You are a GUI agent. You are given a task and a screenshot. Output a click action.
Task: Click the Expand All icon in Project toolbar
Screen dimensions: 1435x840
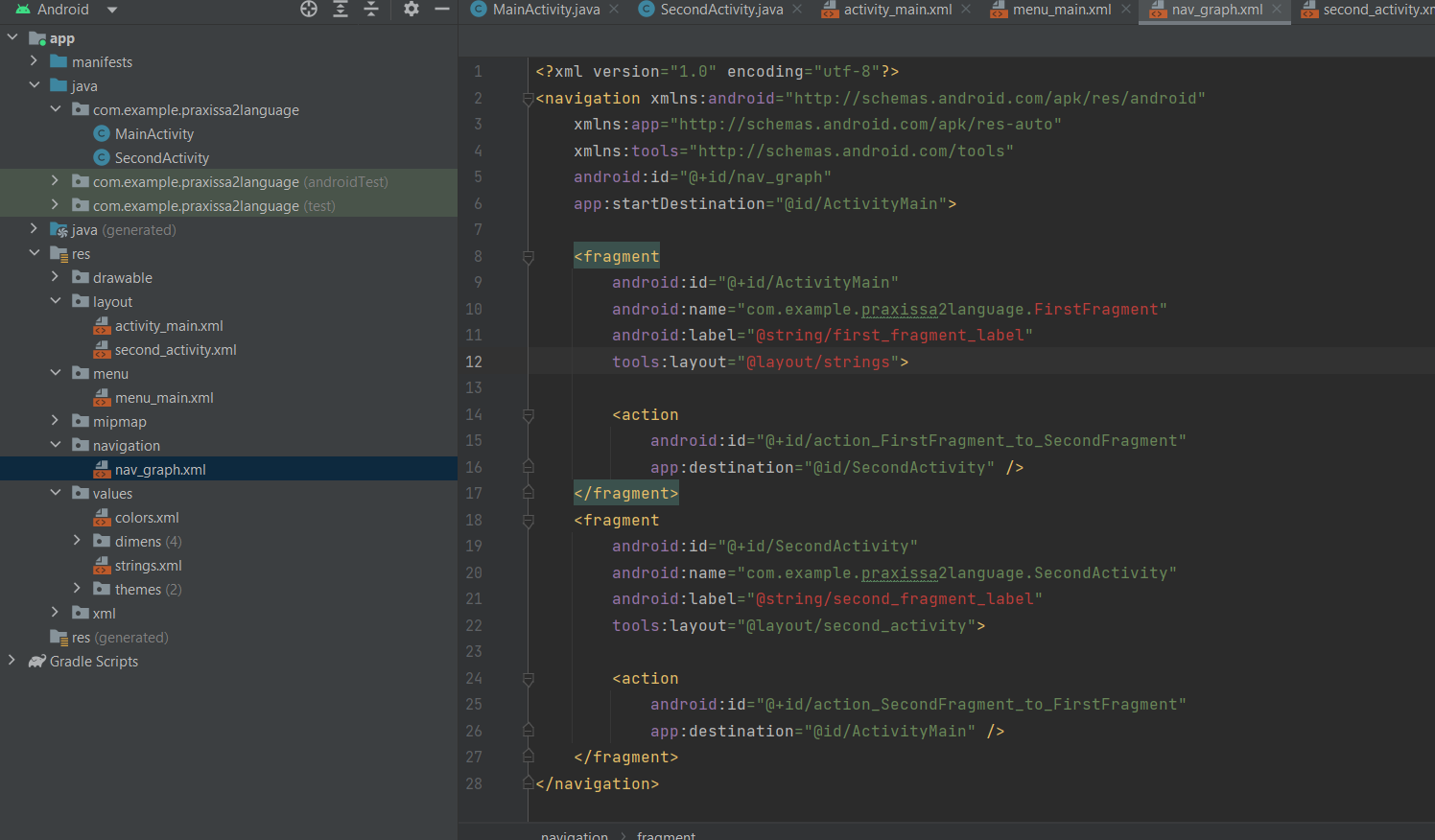coord(340,9)
